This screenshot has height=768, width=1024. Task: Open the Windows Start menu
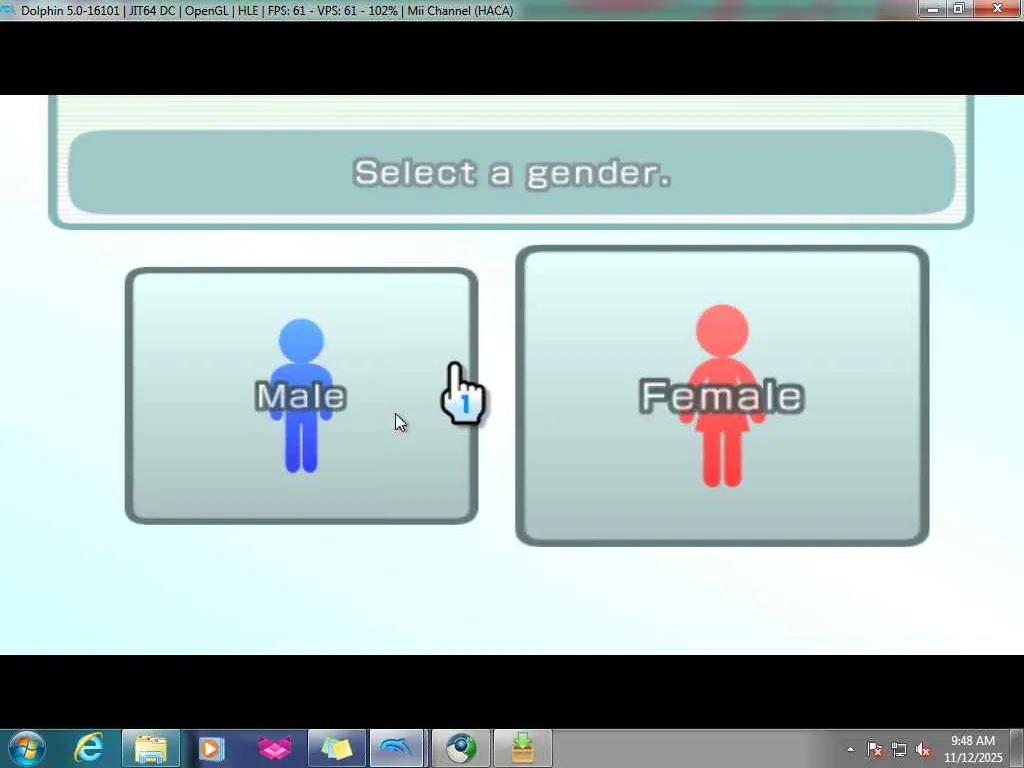pyautogui.click(x=27, y=748)
